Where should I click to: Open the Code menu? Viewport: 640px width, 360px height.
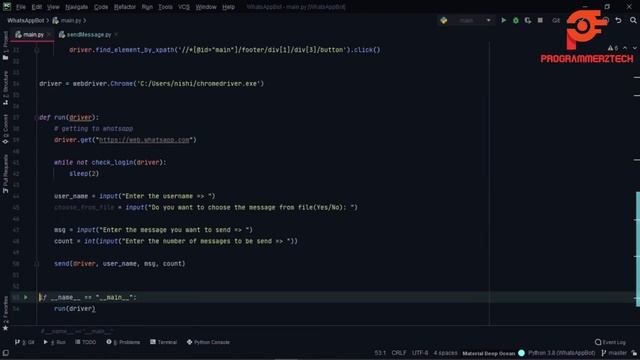point(101,7)
